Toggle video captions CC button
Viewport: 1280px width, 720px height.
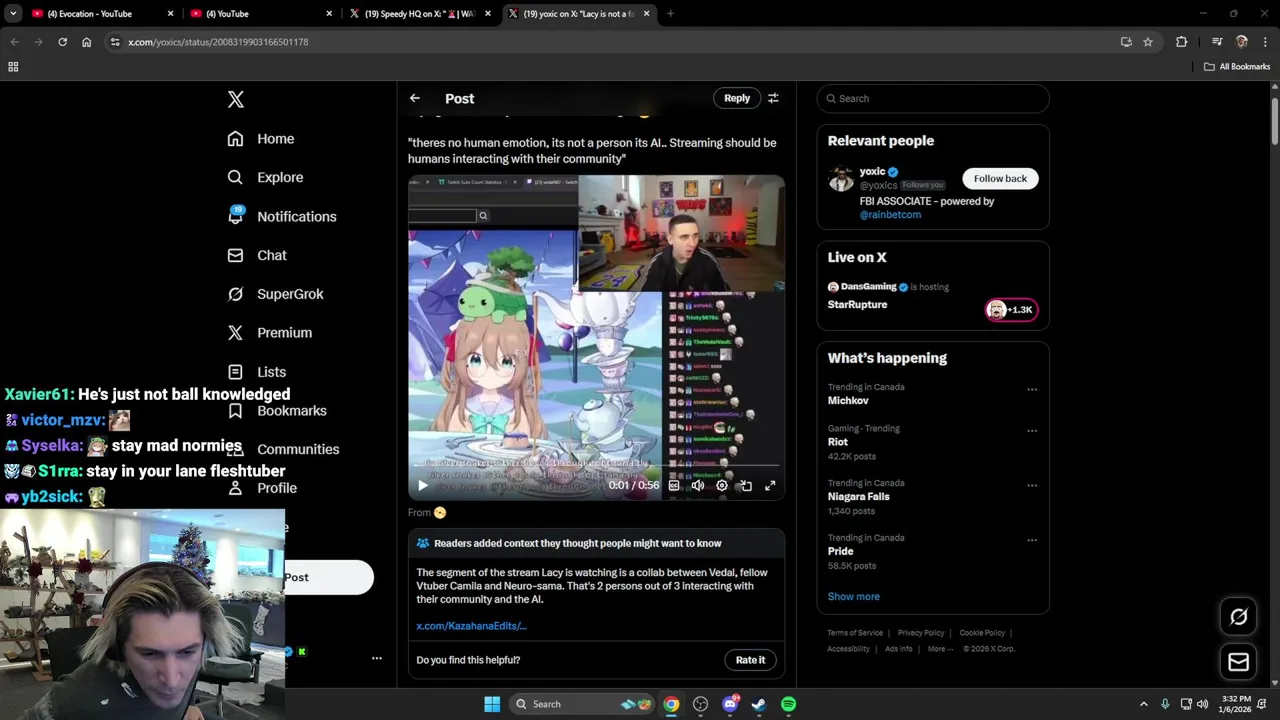674,486
